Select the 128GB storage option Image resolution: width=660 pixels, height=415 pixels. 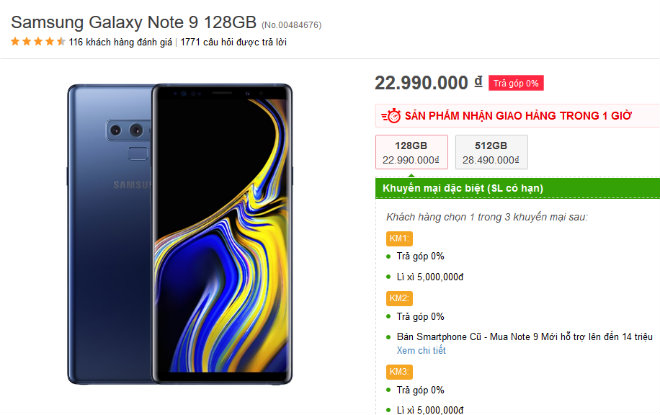click(410, 152)
